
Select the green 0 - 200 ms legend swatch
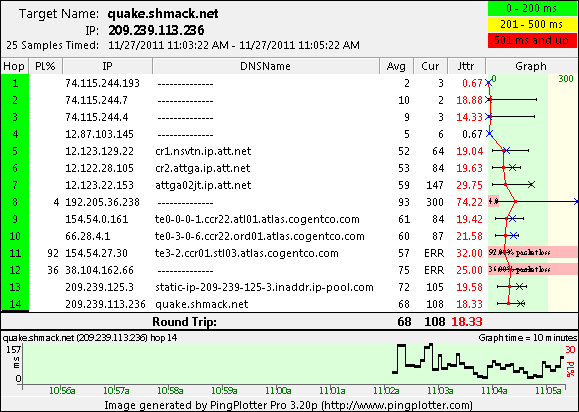tap(532, 8)
